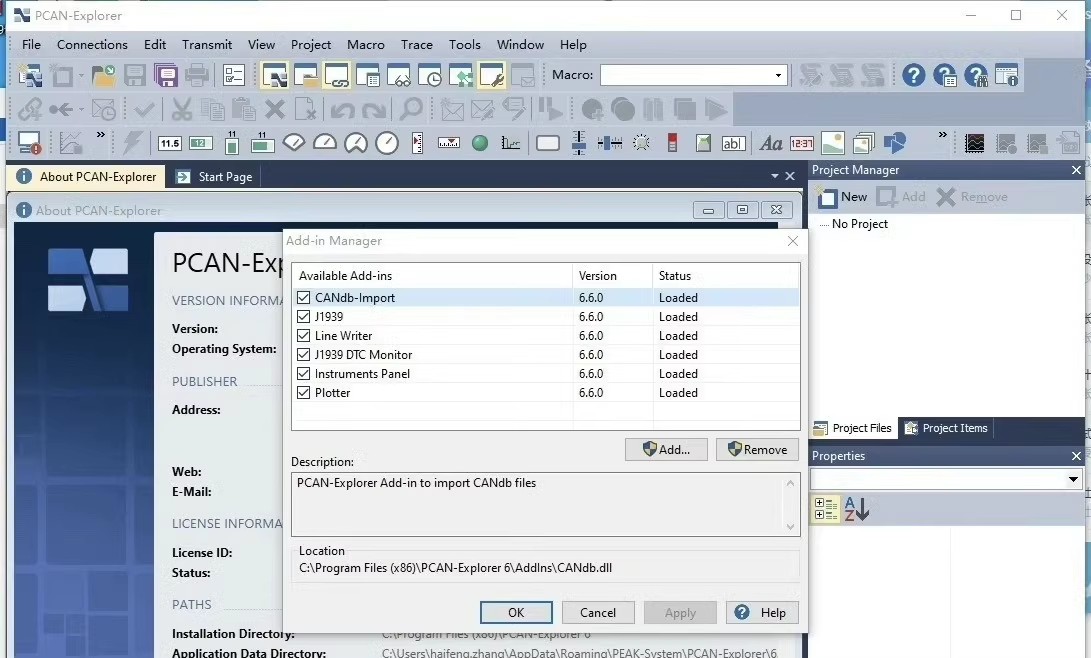Click the Cancel button

click(598, 613)
